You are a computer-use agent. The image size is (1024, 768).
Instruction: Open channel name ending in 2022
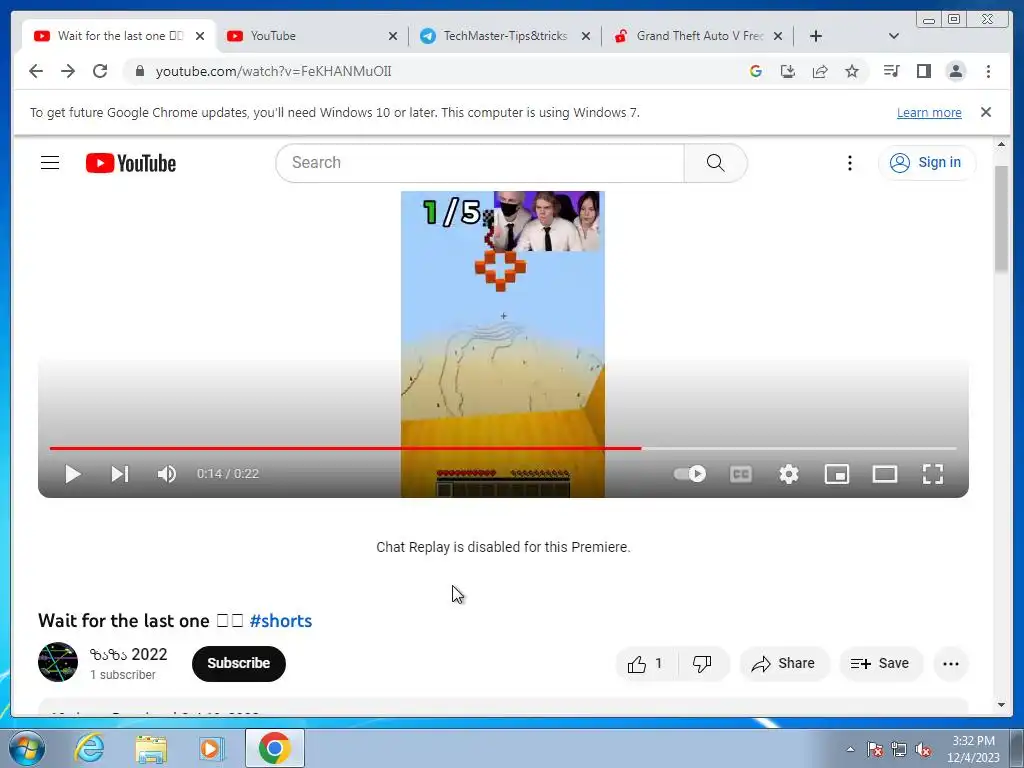coord(129,654)
